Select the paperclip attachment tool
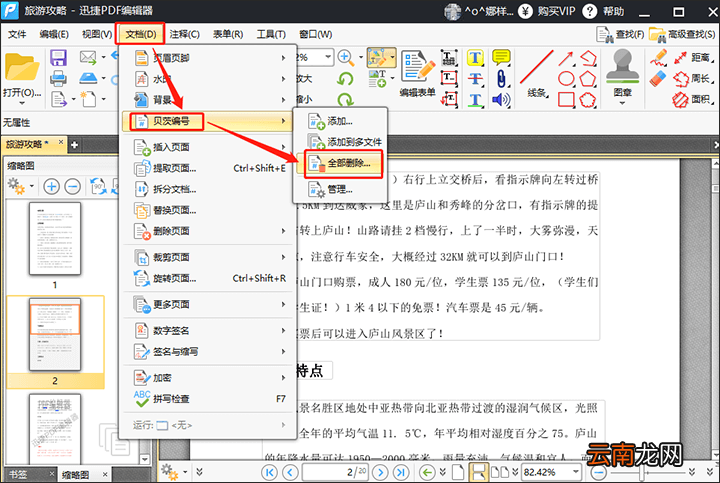The height and width of the screenshot is (483, 720). click(x=501, y=79)
